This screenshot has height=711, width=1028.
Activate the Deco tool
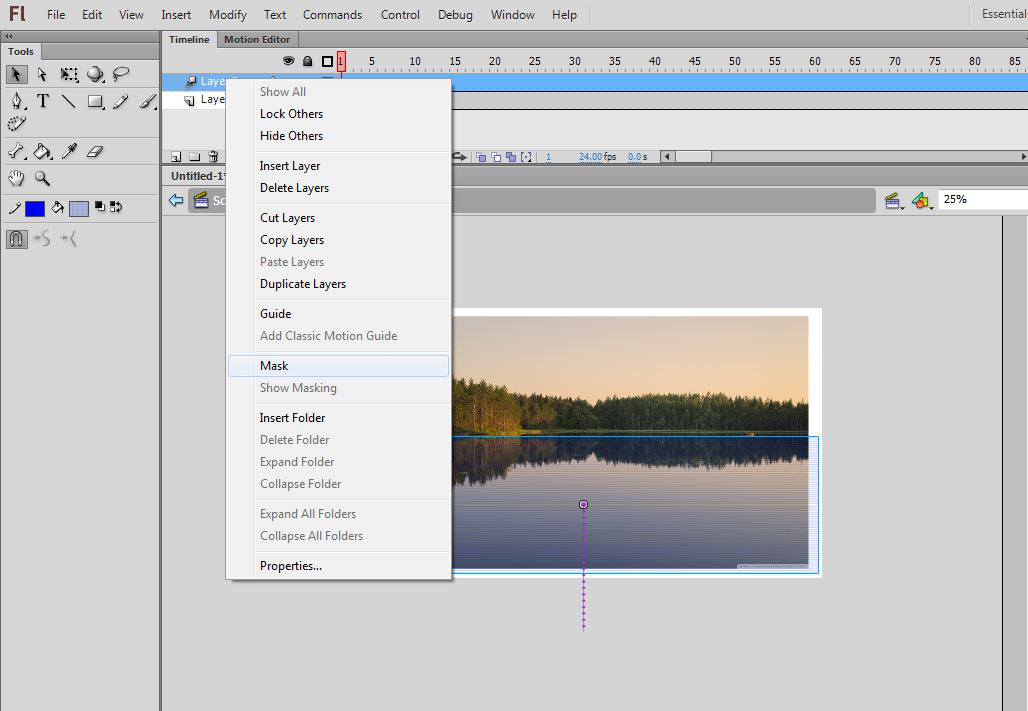pyautogui.click(x=16, y=123)
